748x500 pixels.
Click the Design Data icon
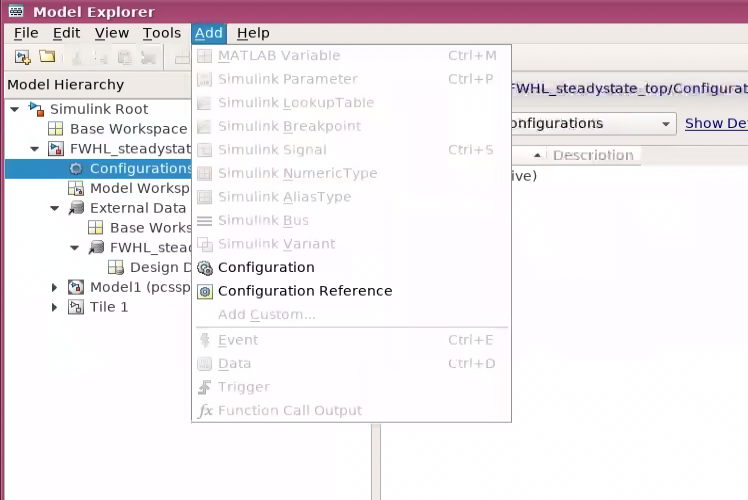coord(115,268)
